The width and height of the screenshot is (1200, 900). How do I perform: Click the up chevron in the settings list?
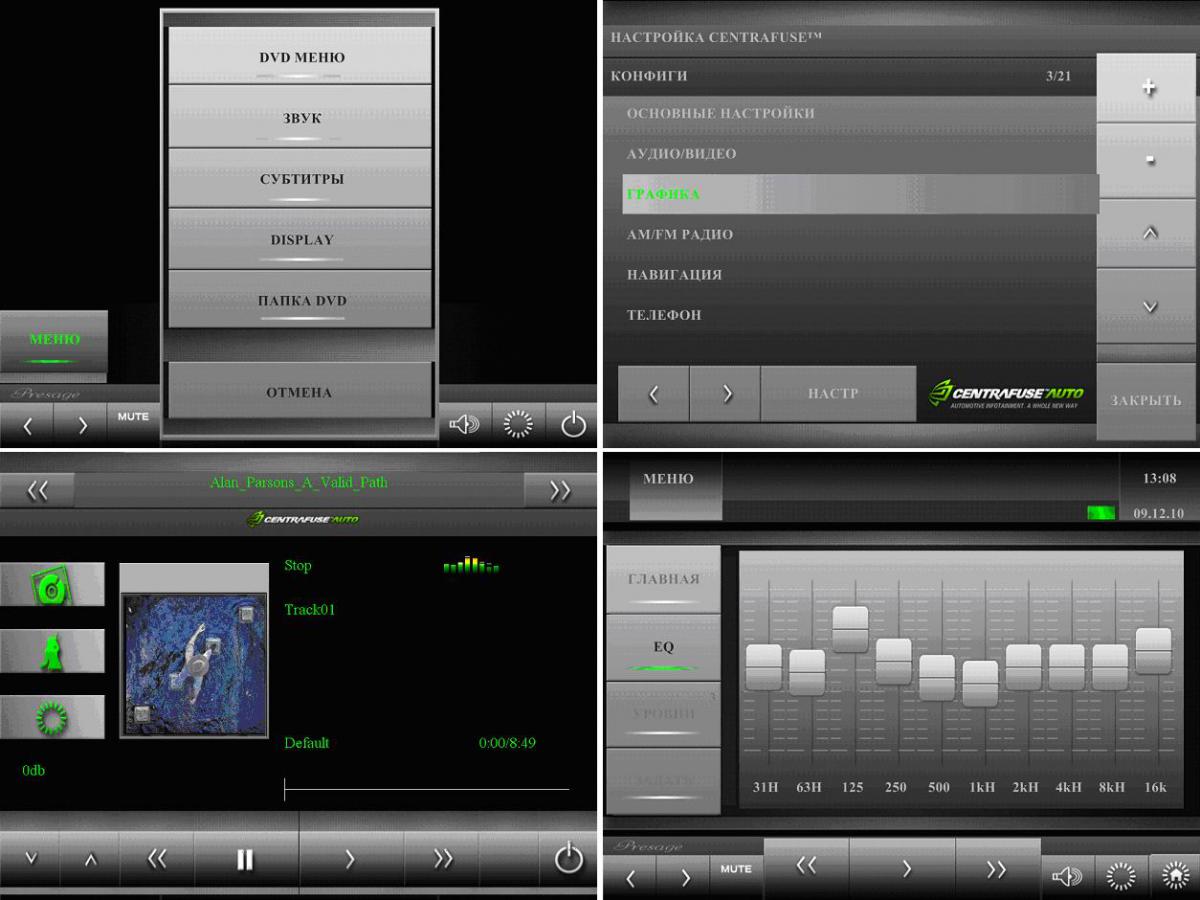point(1148,233)
